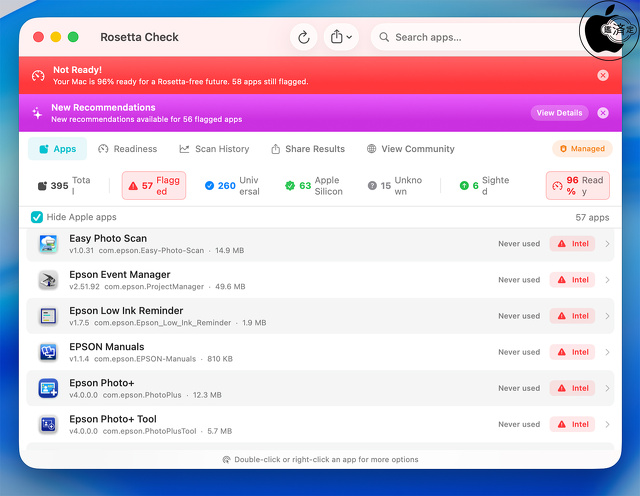Image resolution: width=640 pixels, height=496 pixels.
Task: Click sparkle icon in Recommendations banner
Action: click(37, 113)
